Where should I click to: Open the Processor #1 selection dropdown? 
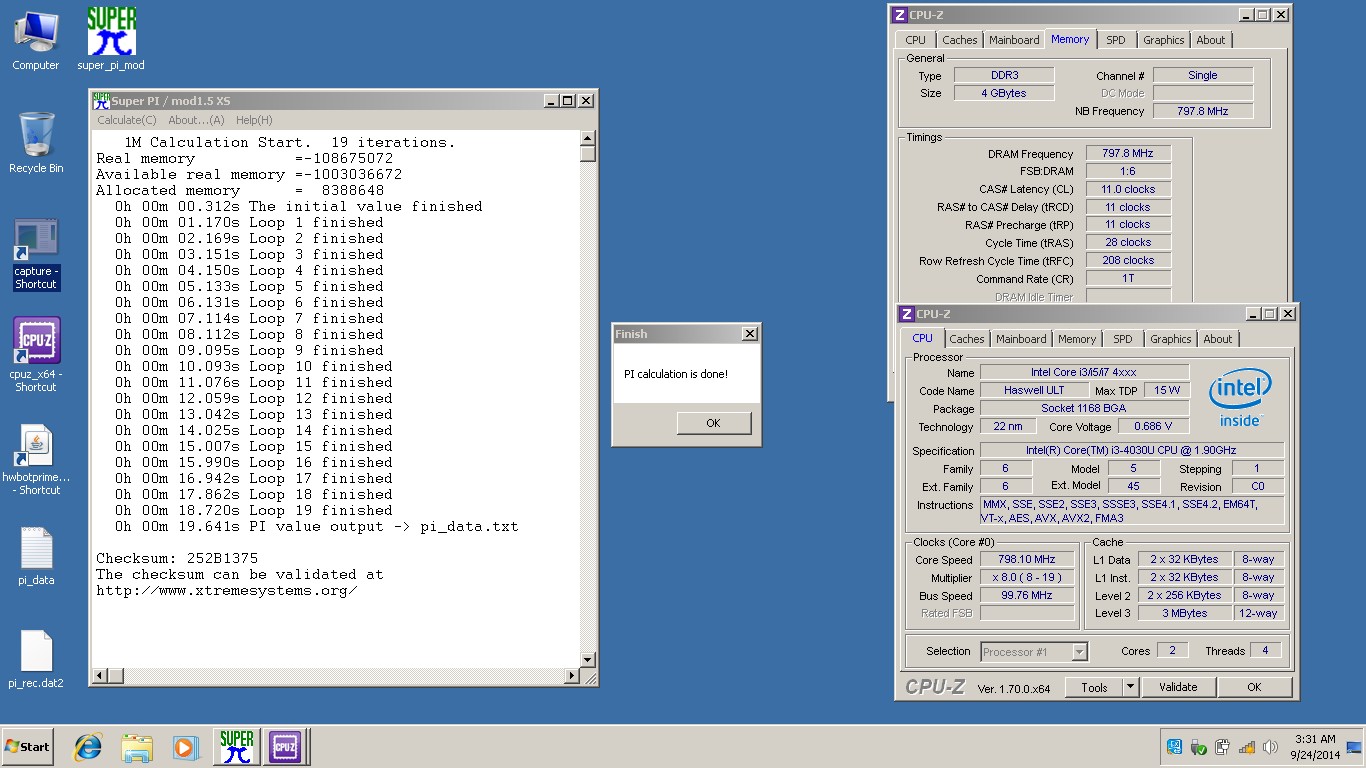point(1034,652)
